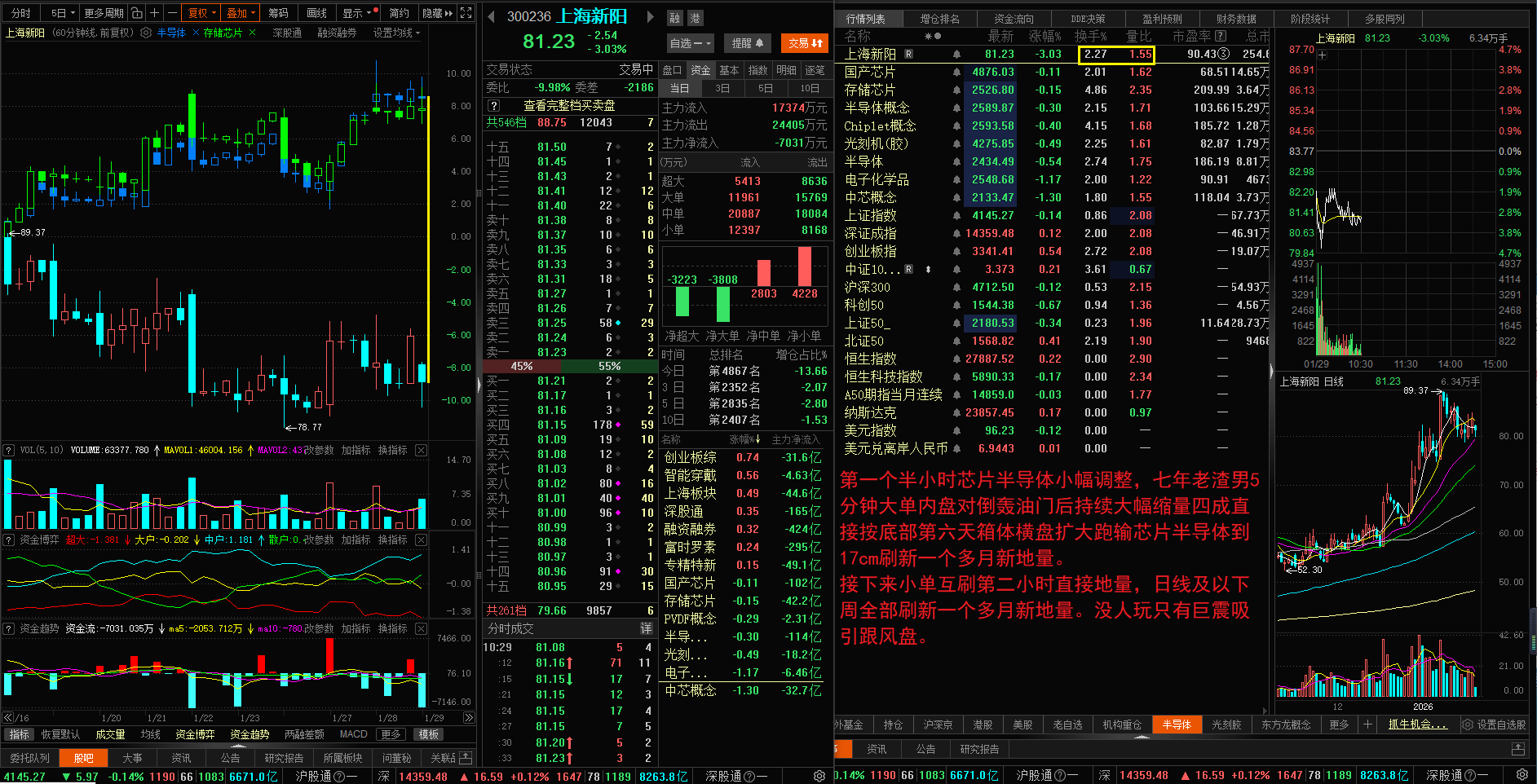Close the 资金博弈 indicator panel
The width and height of the screenshot is (1537, 784).
(421, 540)
